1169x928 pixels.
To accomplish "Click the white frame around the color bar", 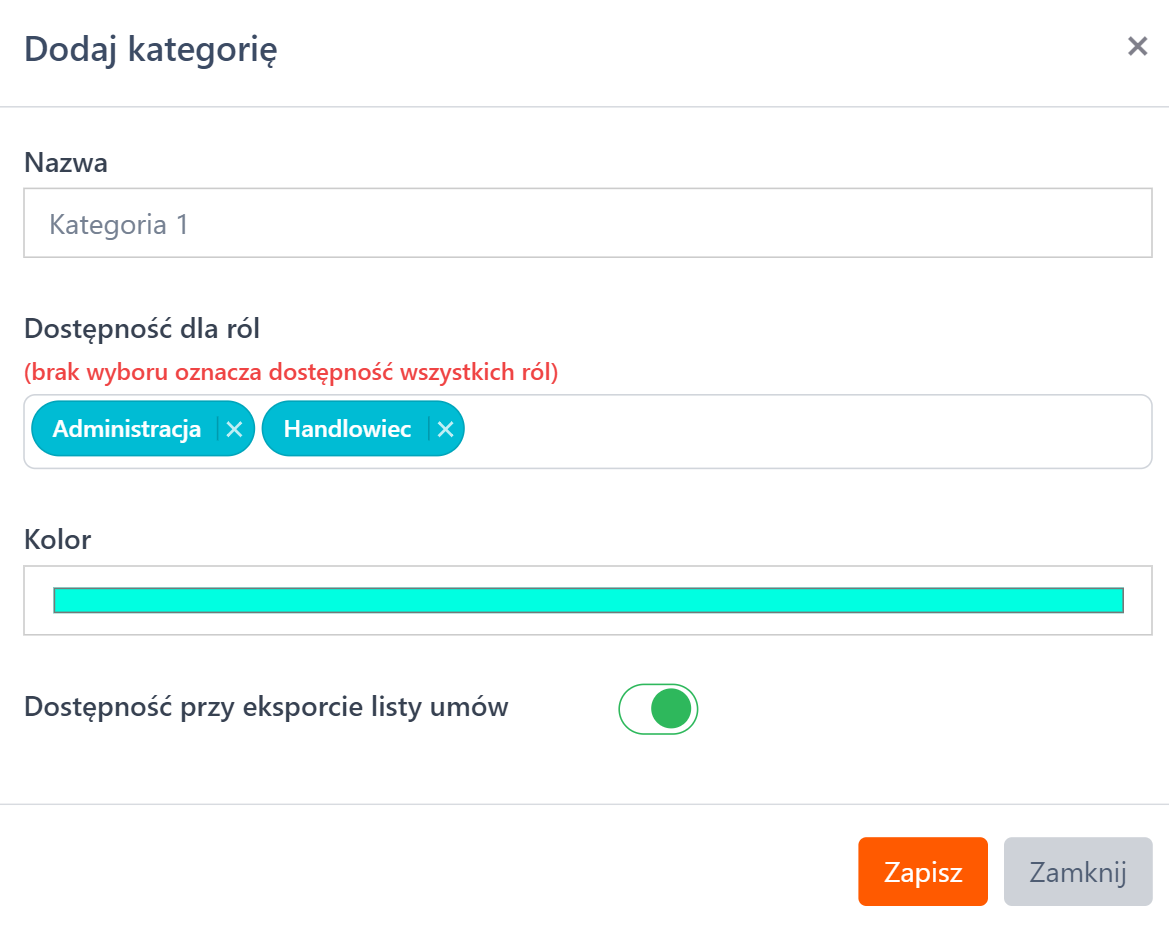I will click(588, 624).
